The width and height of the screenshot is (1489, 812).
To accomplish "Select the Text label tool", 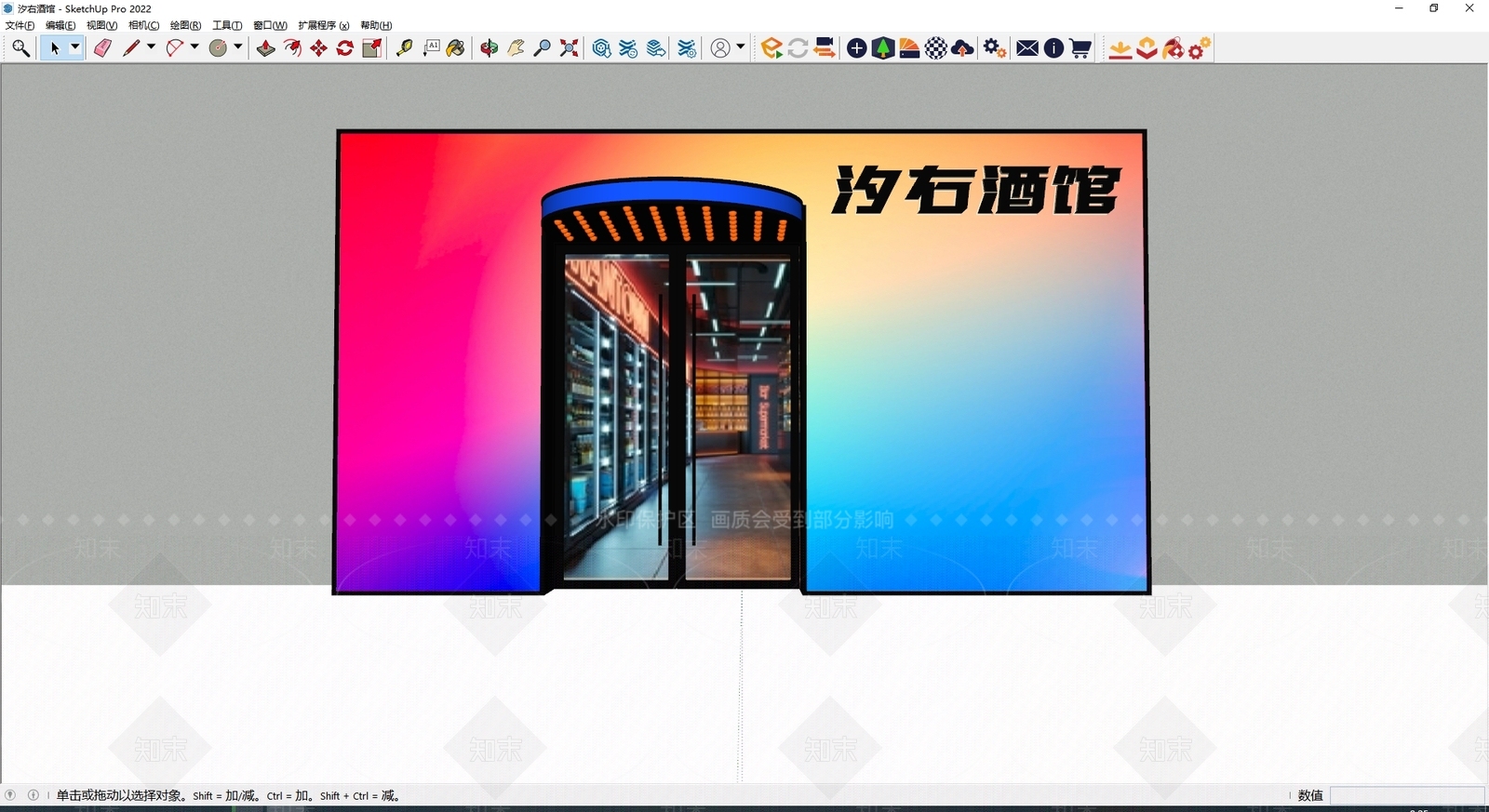I will coord(431,48).
